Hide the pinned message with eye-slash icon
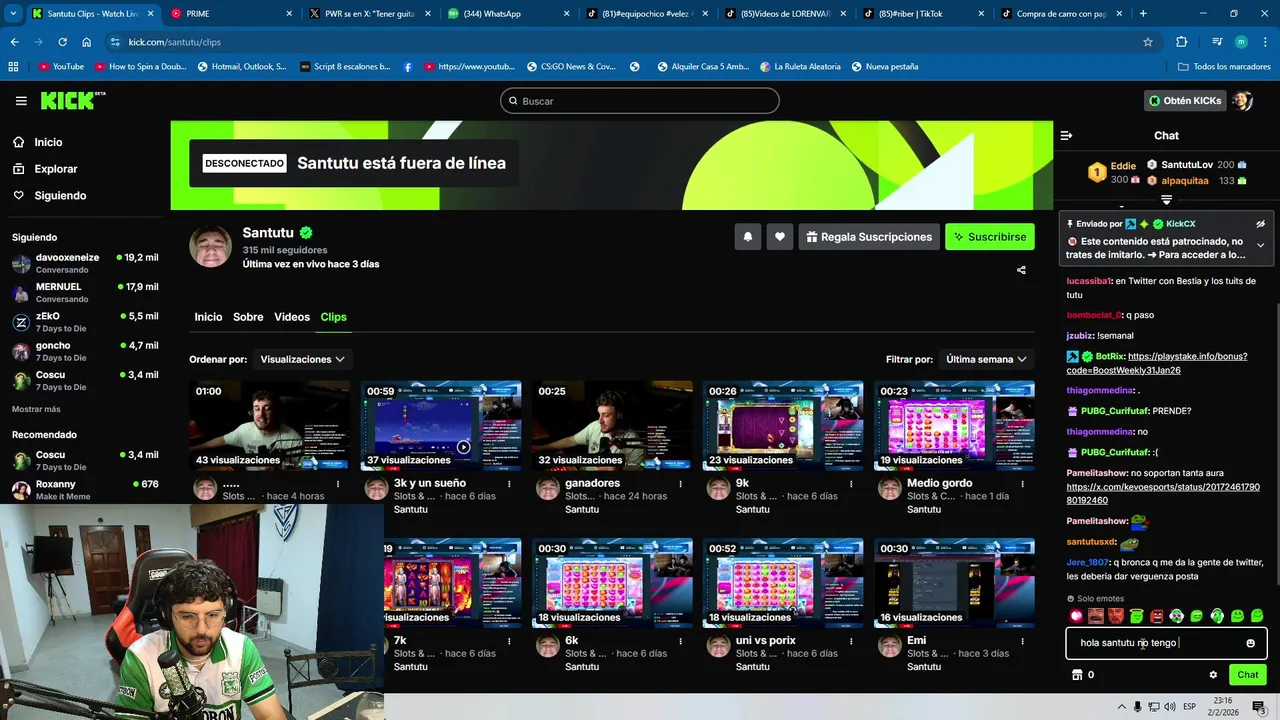 pos(1260,224)
